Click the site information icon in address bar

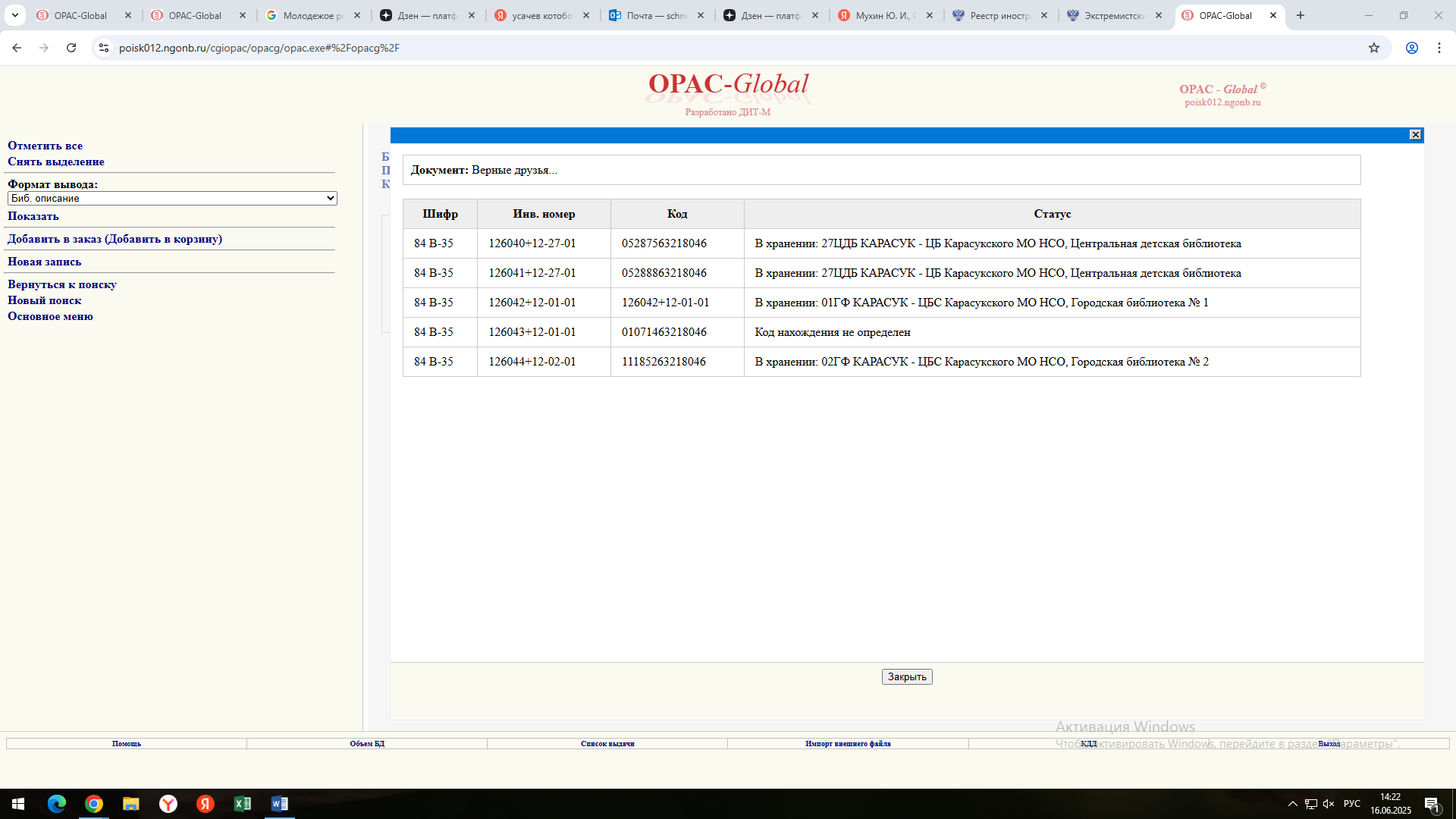pyautogui.click(x=104, y=48)
